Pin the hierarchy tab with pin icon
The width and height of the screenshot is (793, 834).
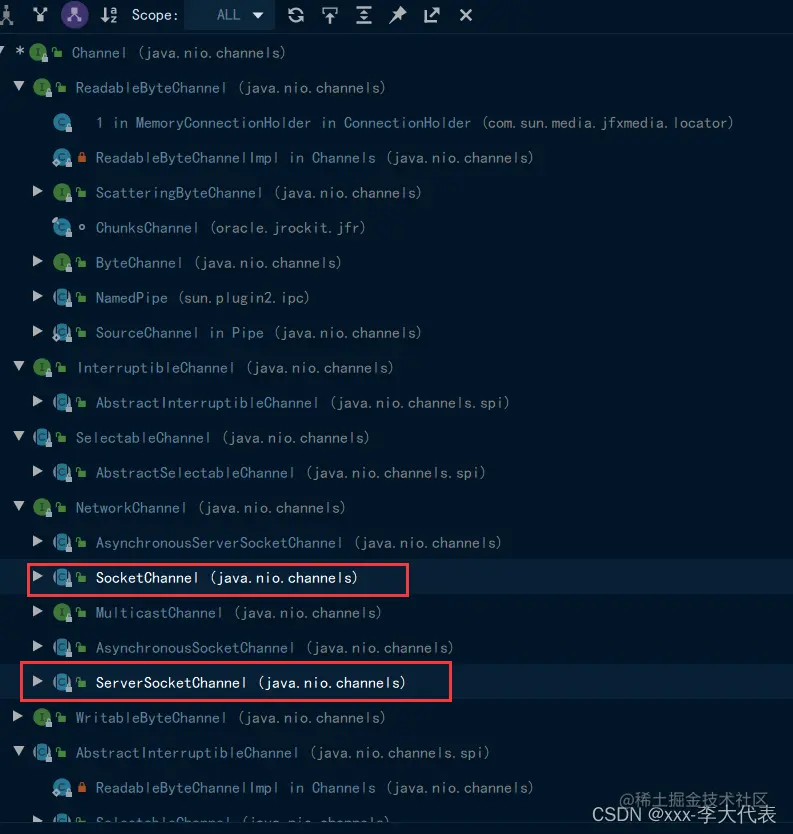pos(397,15)
